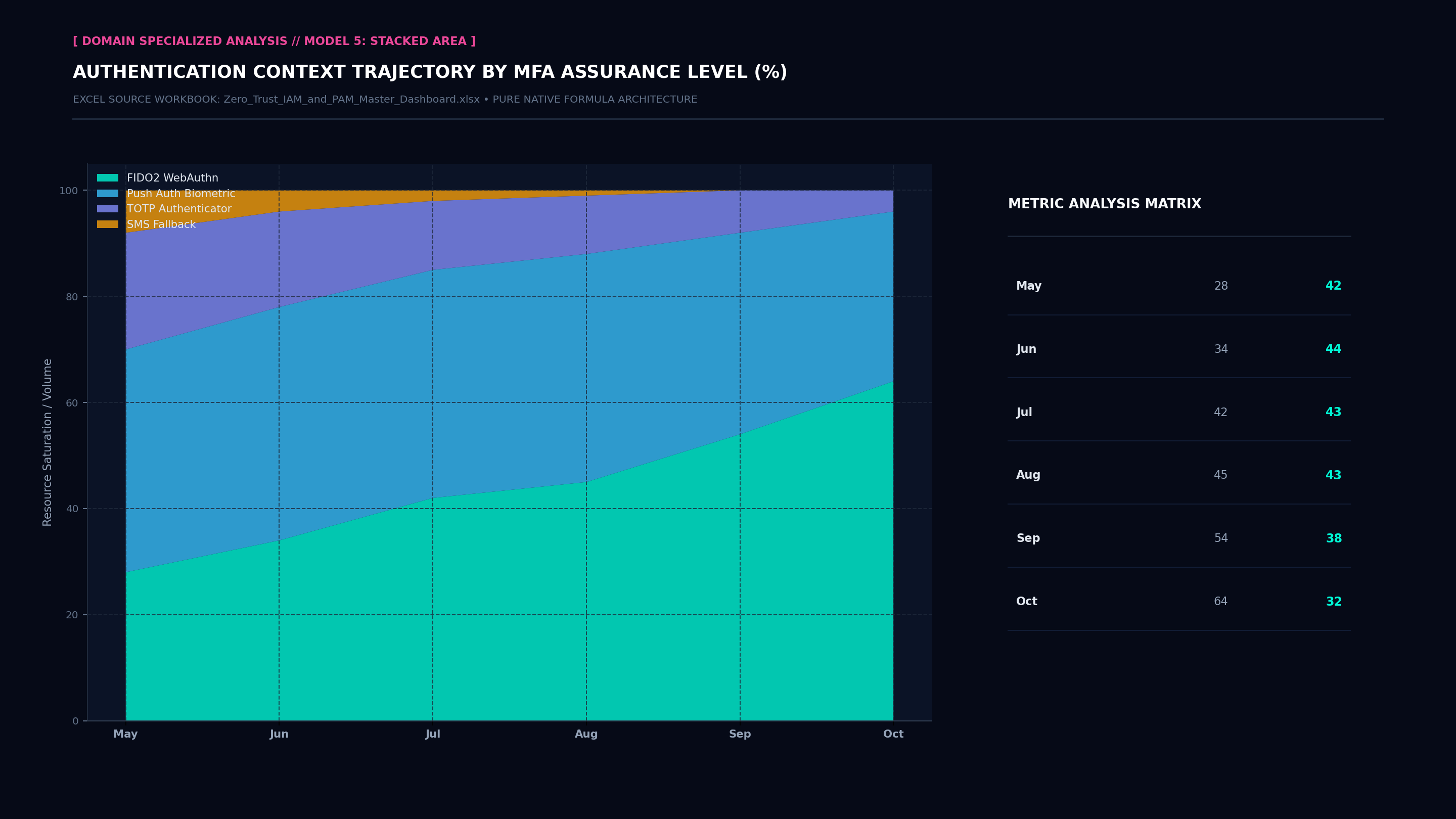Click highlighted 43 in the Aug row

(x=1333, y=475)
